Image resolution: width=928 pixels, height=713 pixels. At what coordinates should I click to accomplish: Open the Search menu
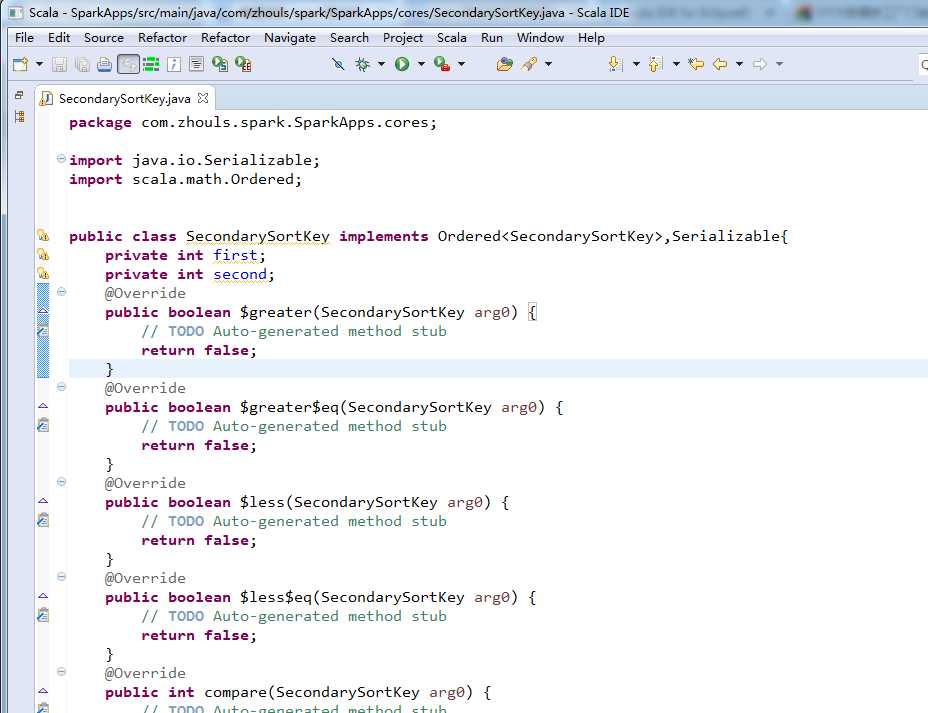[x=349, y=37]
